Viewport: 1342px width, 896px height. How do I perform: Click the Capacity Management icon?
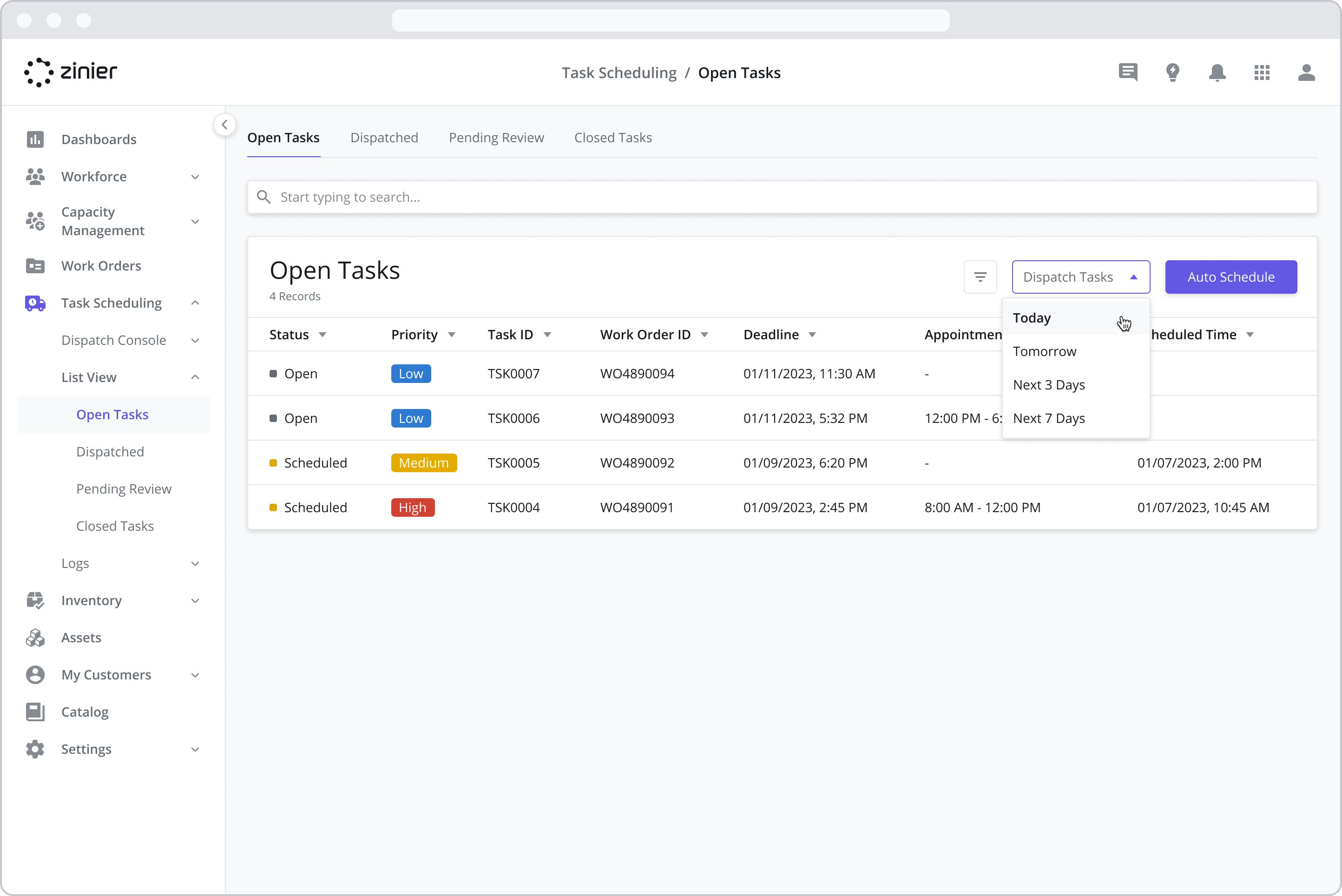pos(35,221)
